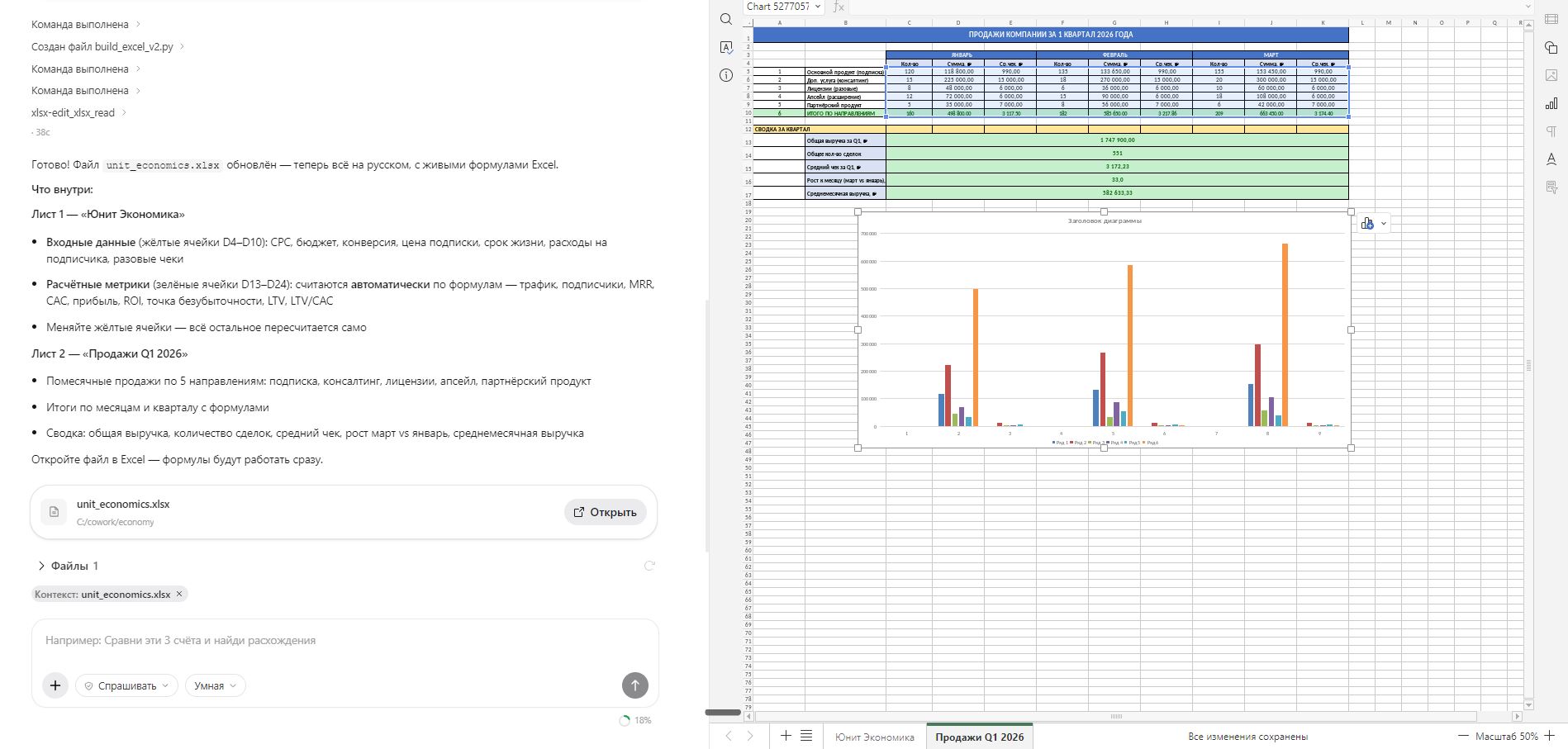Click the attach plus button in chat
The image size is (1568, 749).
[x=55, y=685]
